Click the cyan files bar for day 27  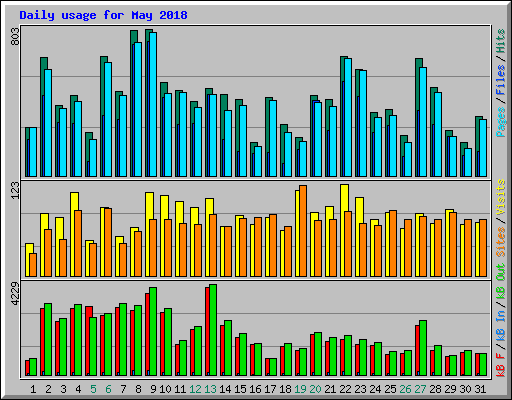tap(423, 122)
